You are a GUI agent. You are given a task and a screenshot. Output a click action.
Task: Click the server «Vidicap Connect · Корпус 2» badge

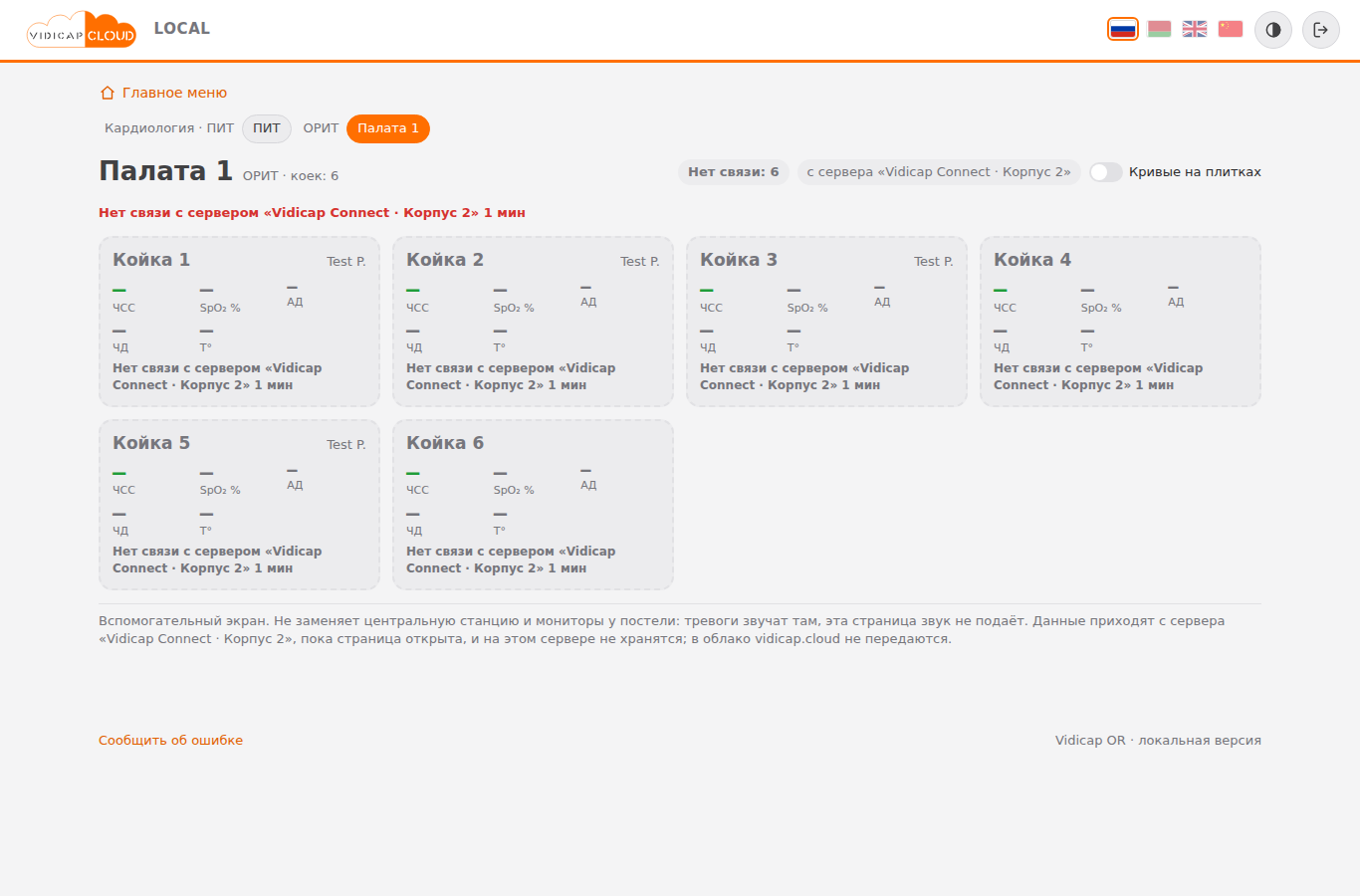pos(939,172)
